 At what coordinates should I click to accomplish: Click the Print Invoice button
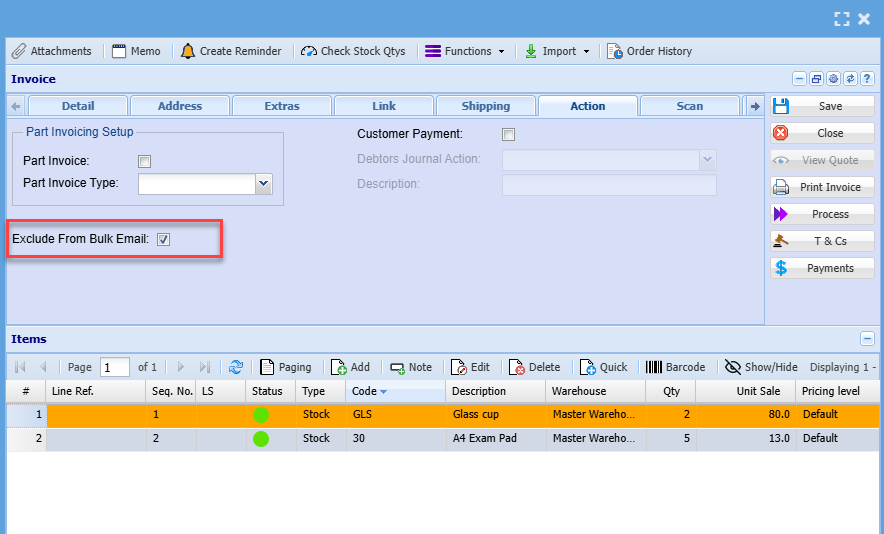[821, 187]
